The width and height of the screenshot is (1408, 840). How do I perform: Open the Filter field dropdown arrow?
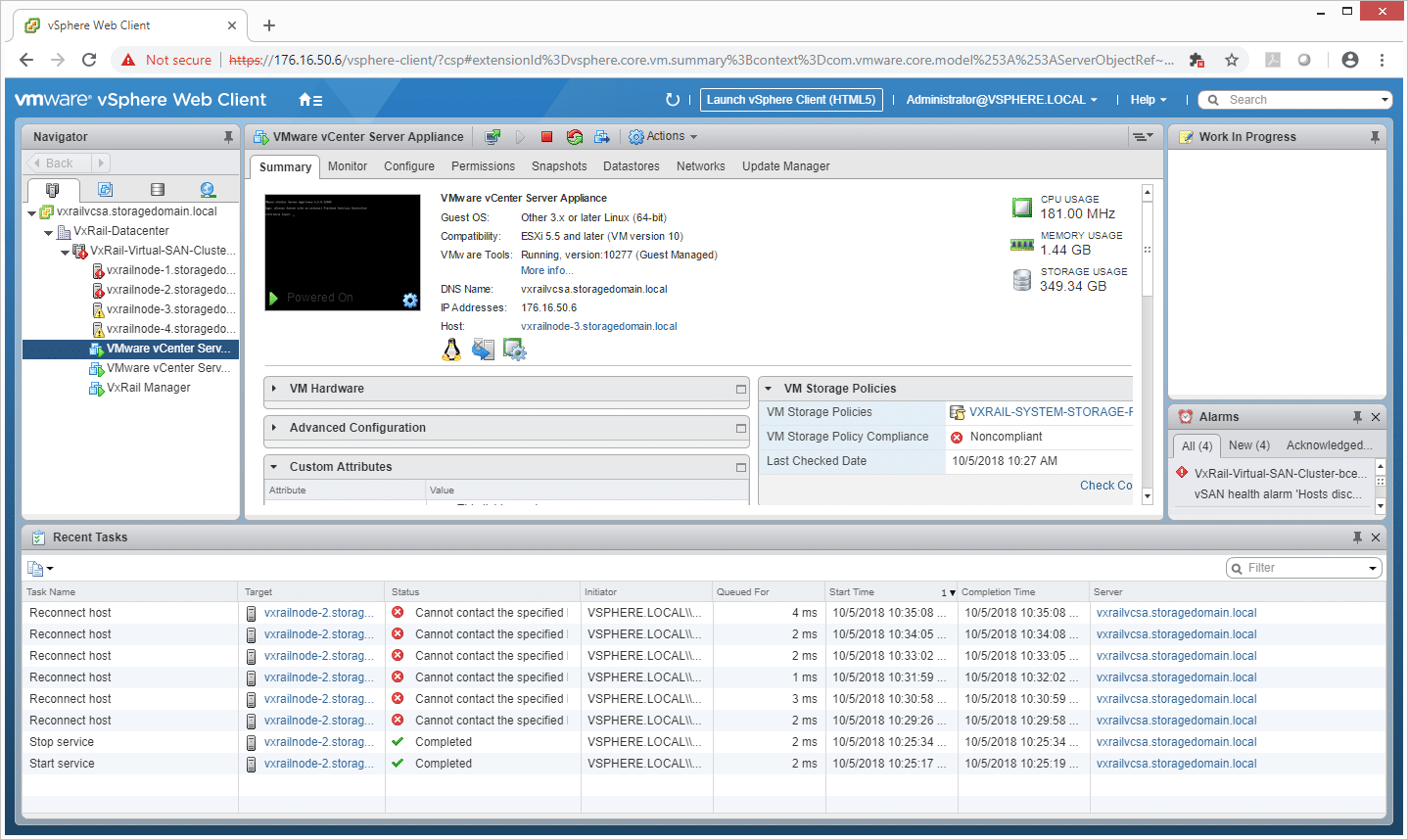[1373, 569]
